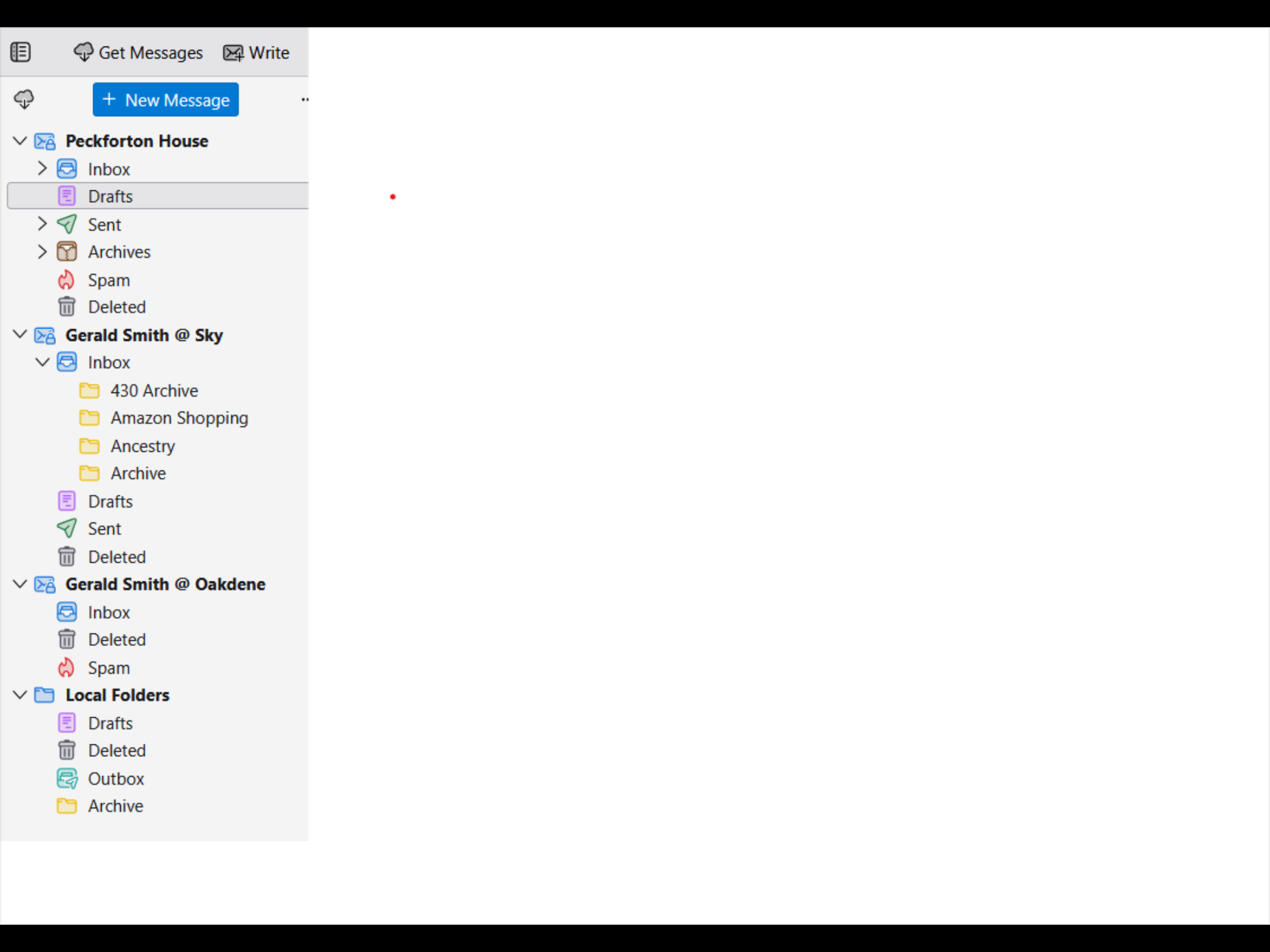Toggle the folder pane sidebar icon
Viewport: 1270px width, 952px height.
[x=20, y=52]
